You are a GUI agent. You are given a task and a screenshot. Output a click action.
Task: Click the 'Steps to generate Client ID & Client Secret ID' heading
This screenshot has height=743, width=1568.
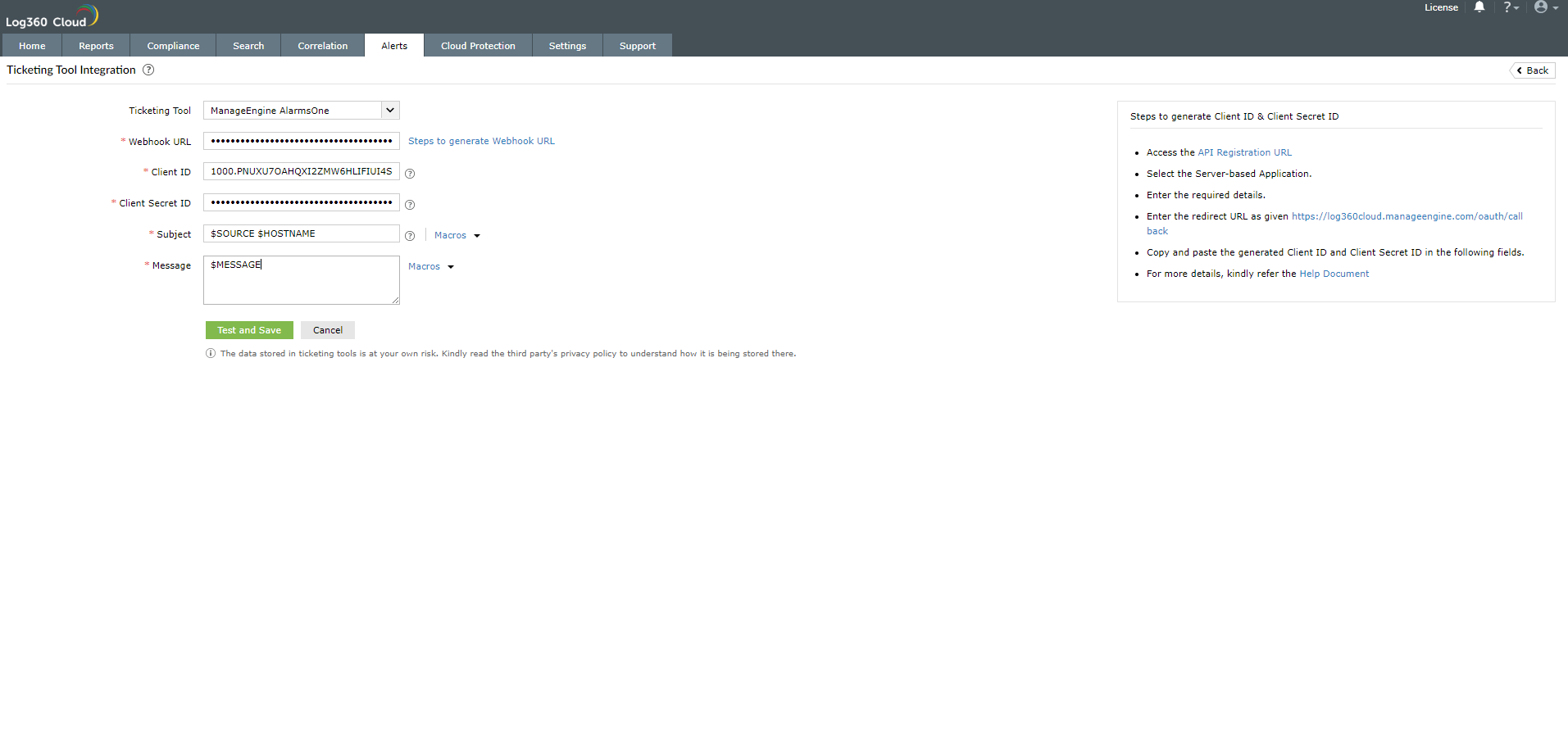1234,116
